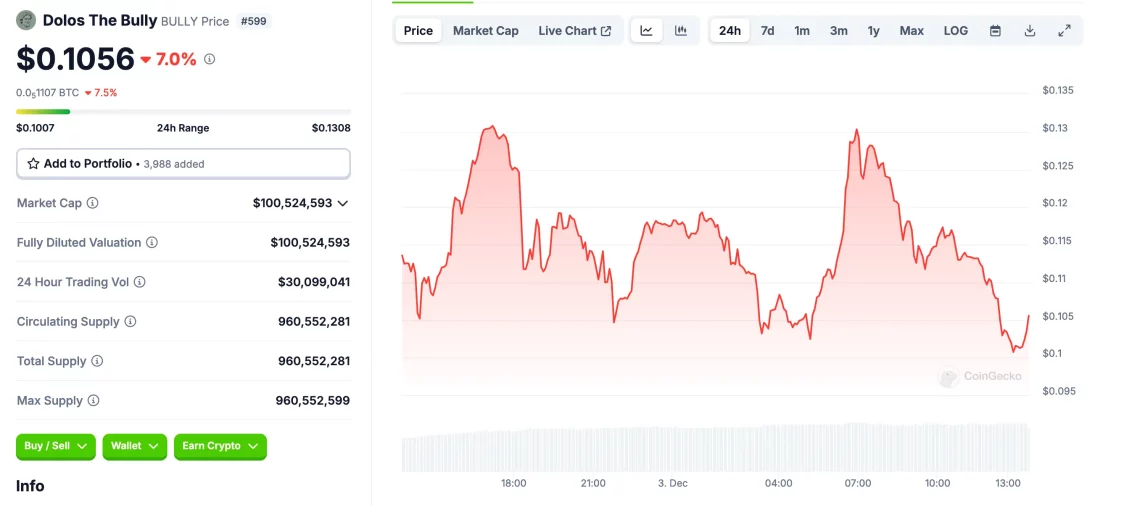The width and height of the screenshot is (1140, 506).
Task: Open the Earn Crypto dropdown
Action: [220, 446]
